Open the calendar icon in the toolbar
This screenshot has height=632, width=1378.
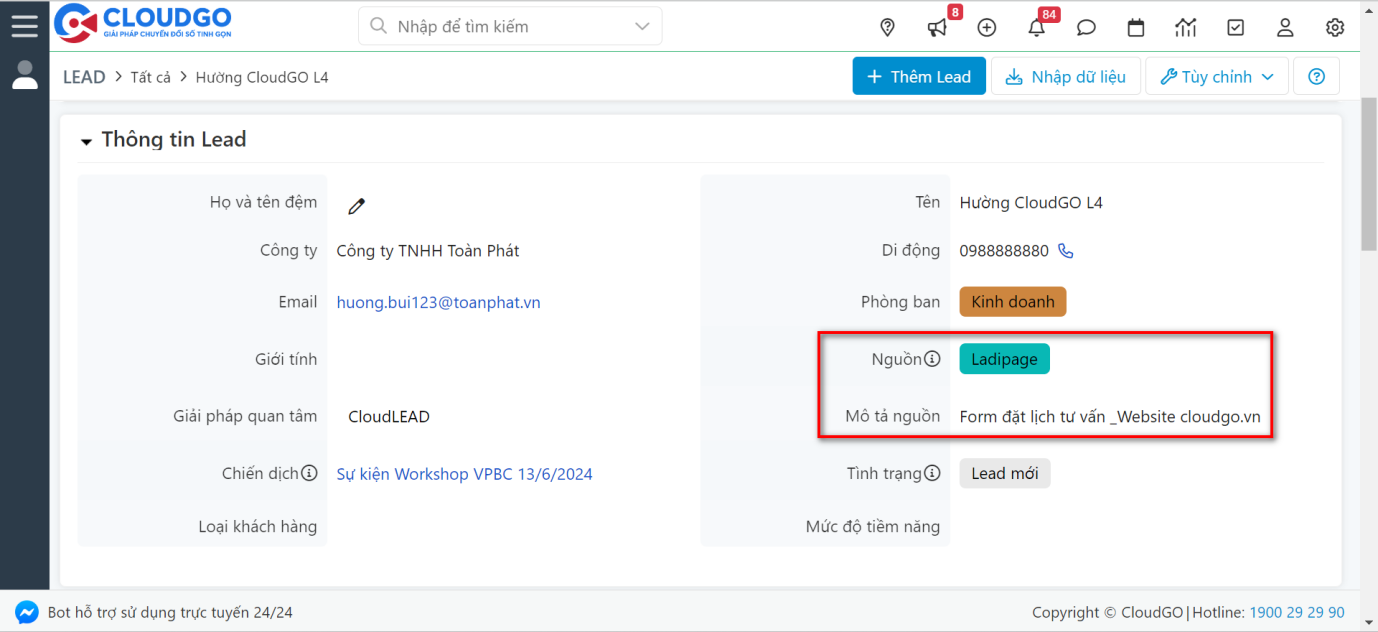1135,27
